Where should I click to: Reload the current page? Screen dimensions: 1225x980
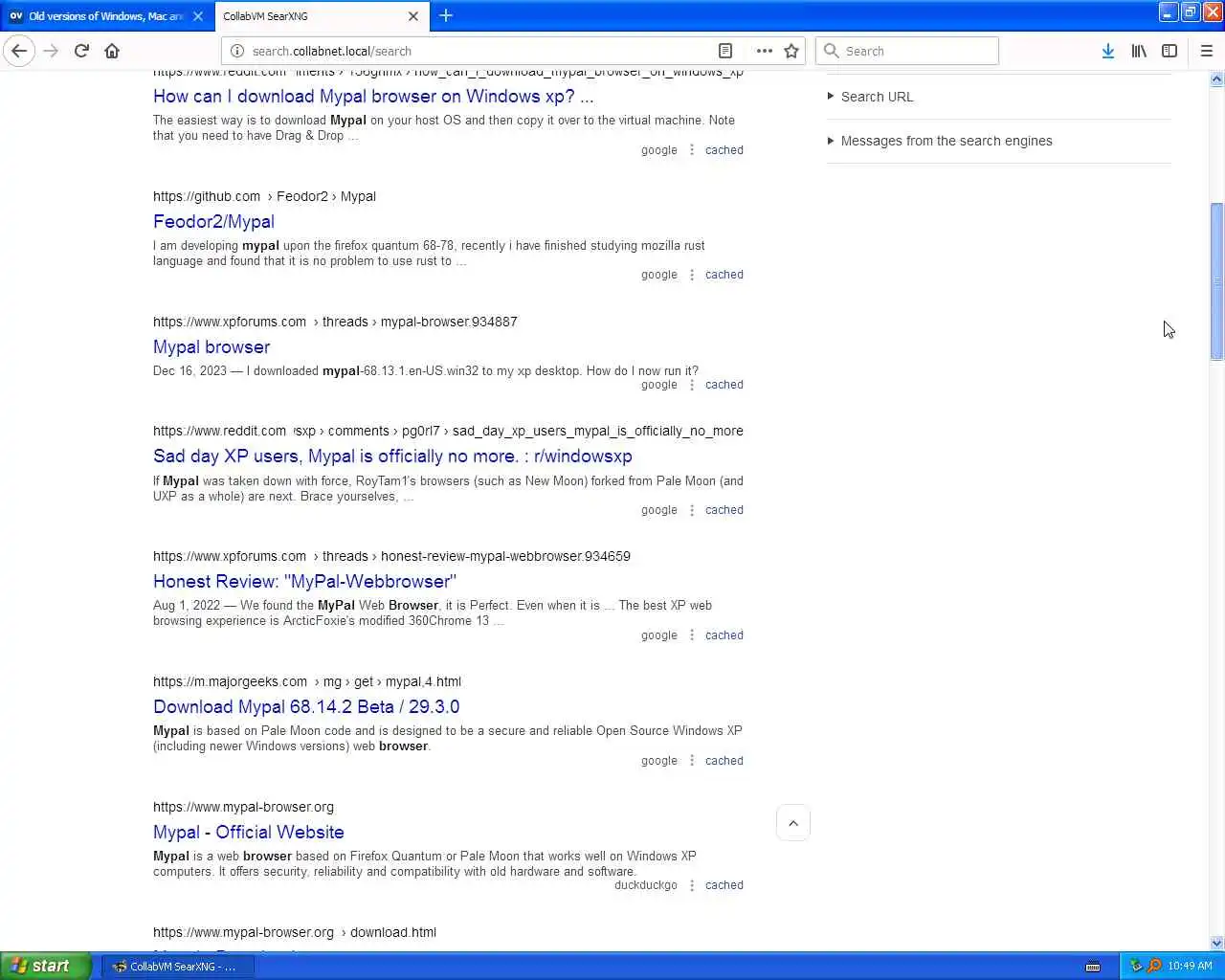pos(81,51)
